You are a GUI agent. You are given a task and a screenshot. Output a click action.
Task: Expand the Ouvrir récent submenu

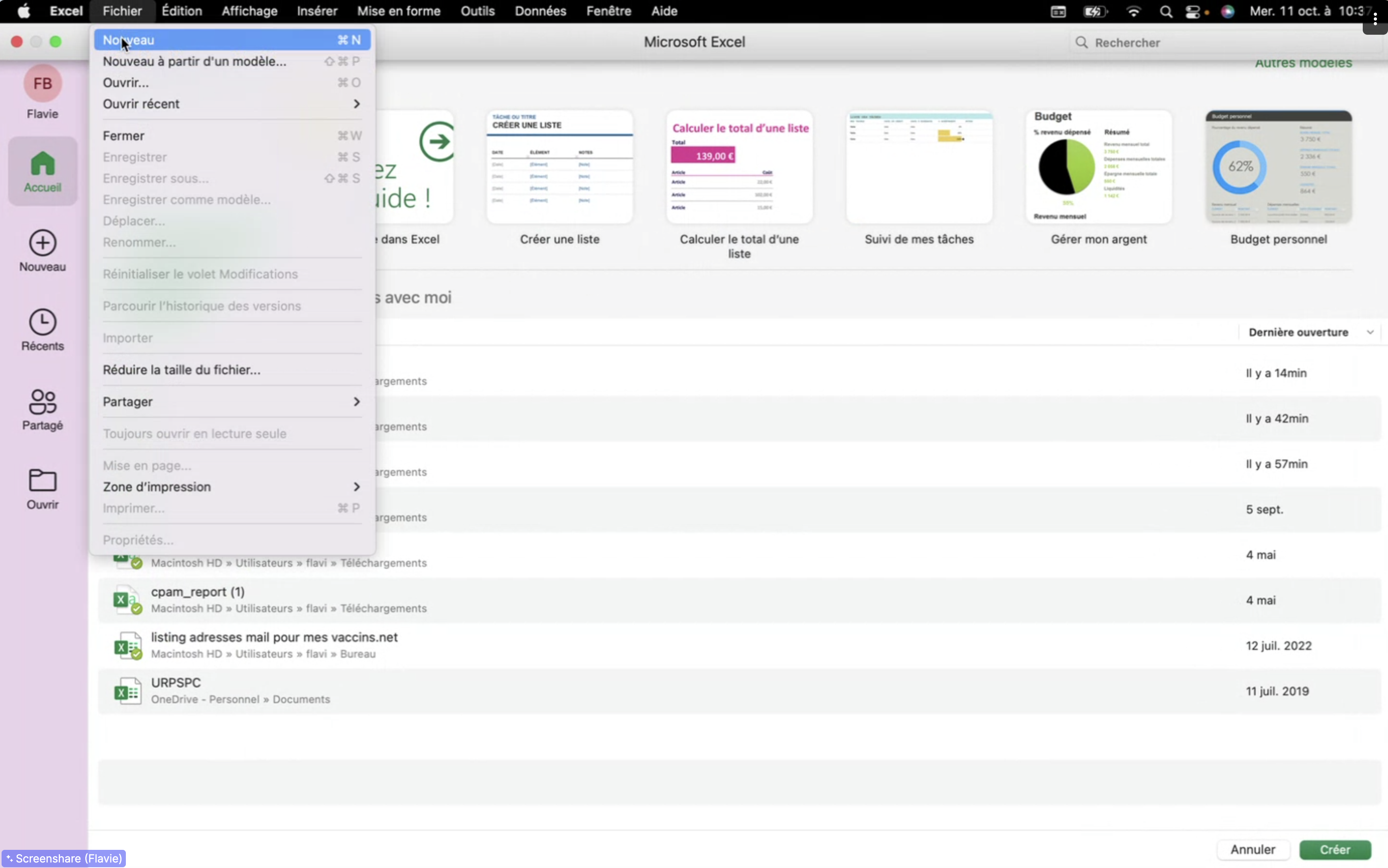point(231,104)
